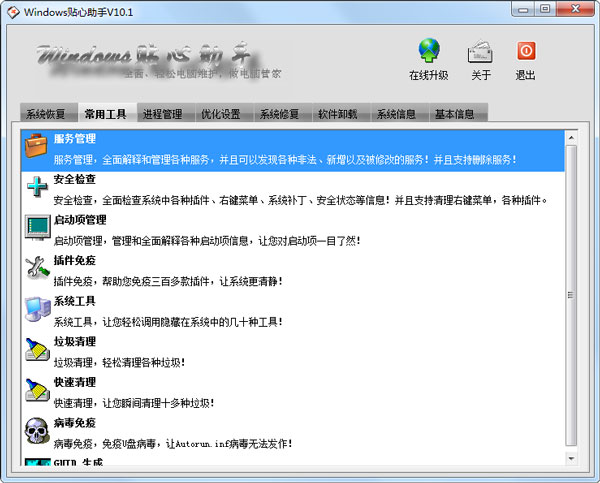Open the 优化设置 tab
This screenshot has height=483, width=600.
pos(225,113)
